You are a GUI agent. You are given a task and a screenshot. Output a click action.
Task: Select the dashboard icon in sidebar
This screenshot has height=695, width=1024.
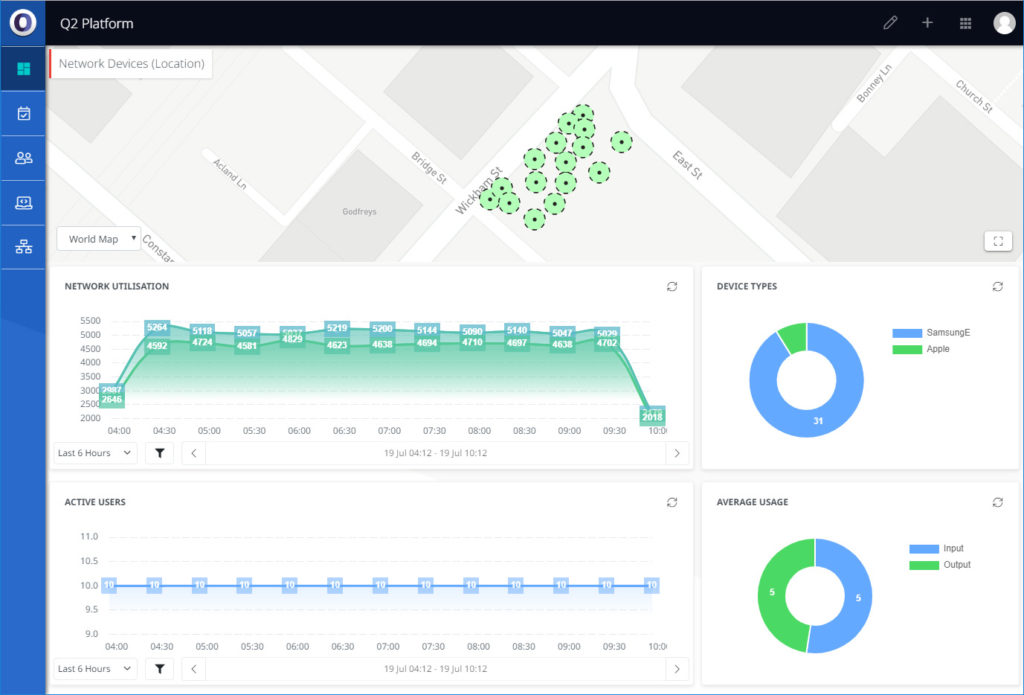[x=23, y=69]
